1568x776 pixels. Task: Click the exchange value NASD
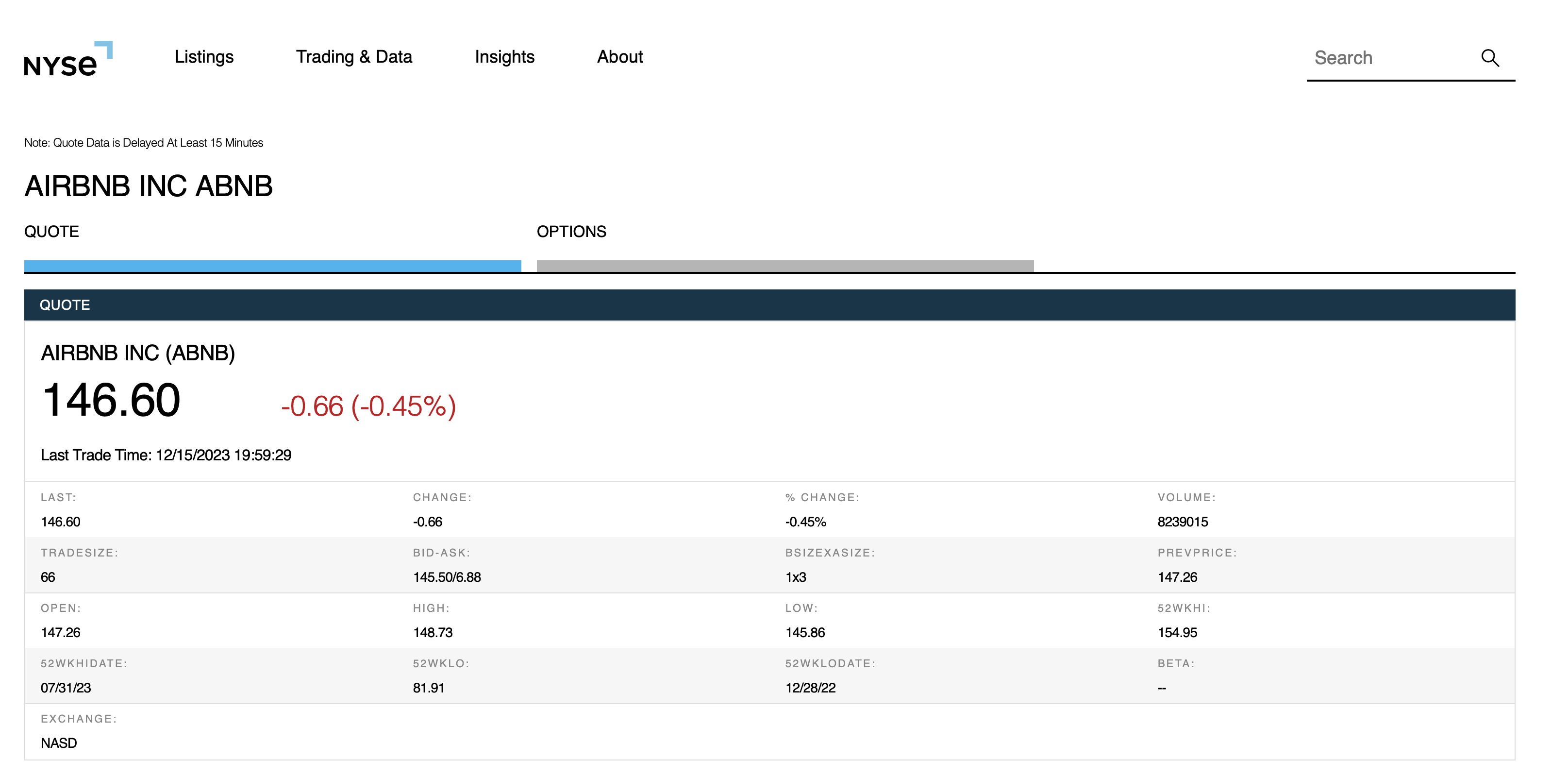58,743
